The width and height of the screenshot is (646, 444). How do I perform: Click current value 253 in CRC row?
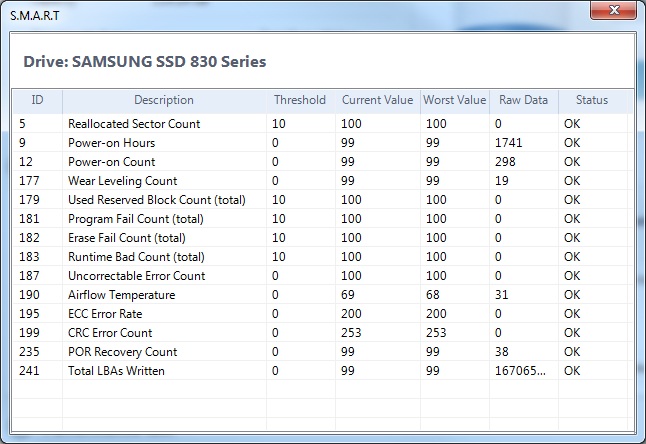point(351,332)
